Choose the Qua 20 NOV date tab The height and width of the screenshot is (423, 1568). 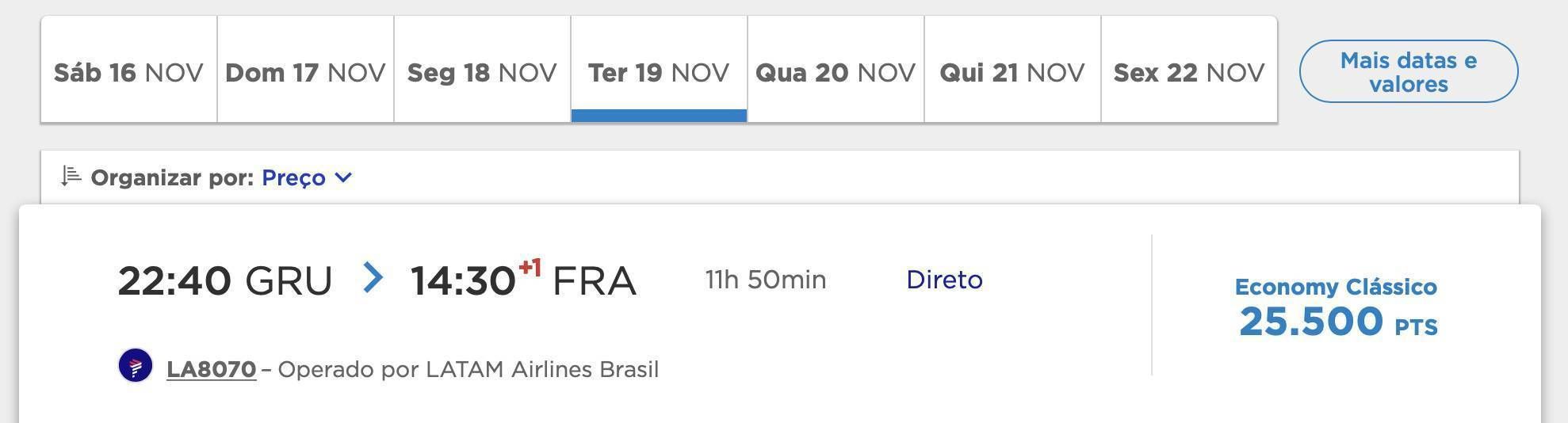coord(836,70)
